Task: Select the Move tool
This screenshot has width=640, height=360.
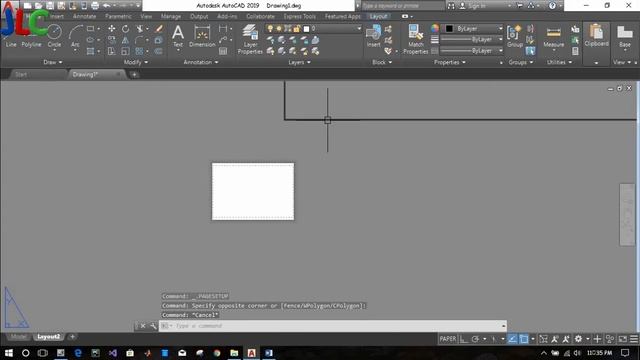Action: [111, 29]
